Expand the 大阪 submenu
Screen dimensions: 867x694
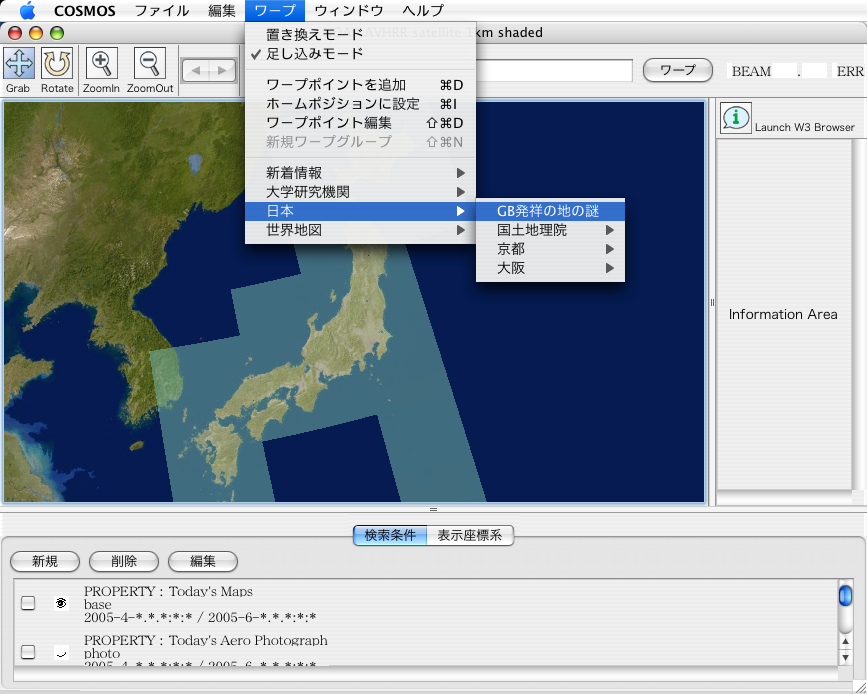pos(550,268)
